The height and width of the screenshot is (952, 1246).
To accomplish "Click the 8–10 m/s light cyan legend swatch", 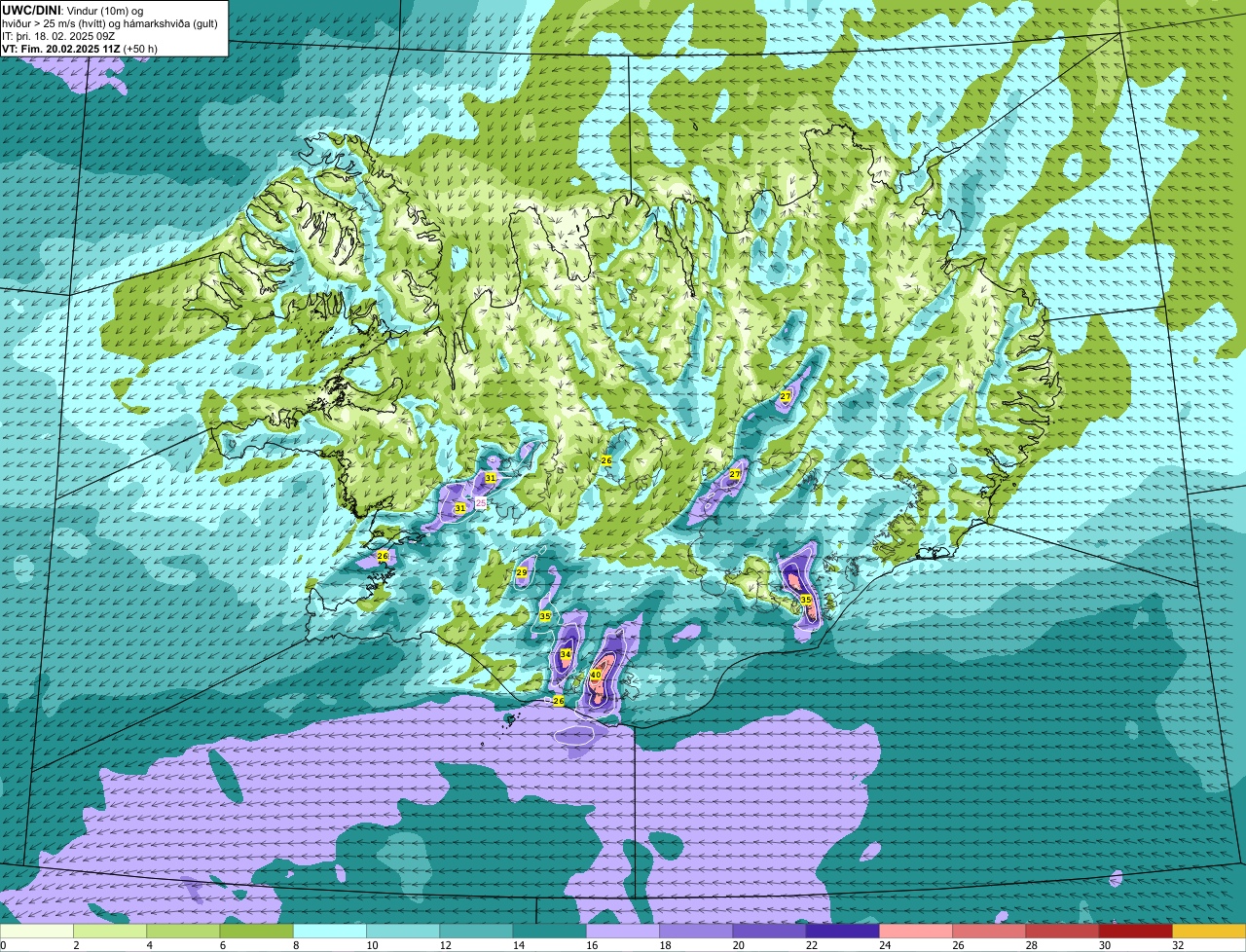I will pyautogui.click(x=329, y=932).
